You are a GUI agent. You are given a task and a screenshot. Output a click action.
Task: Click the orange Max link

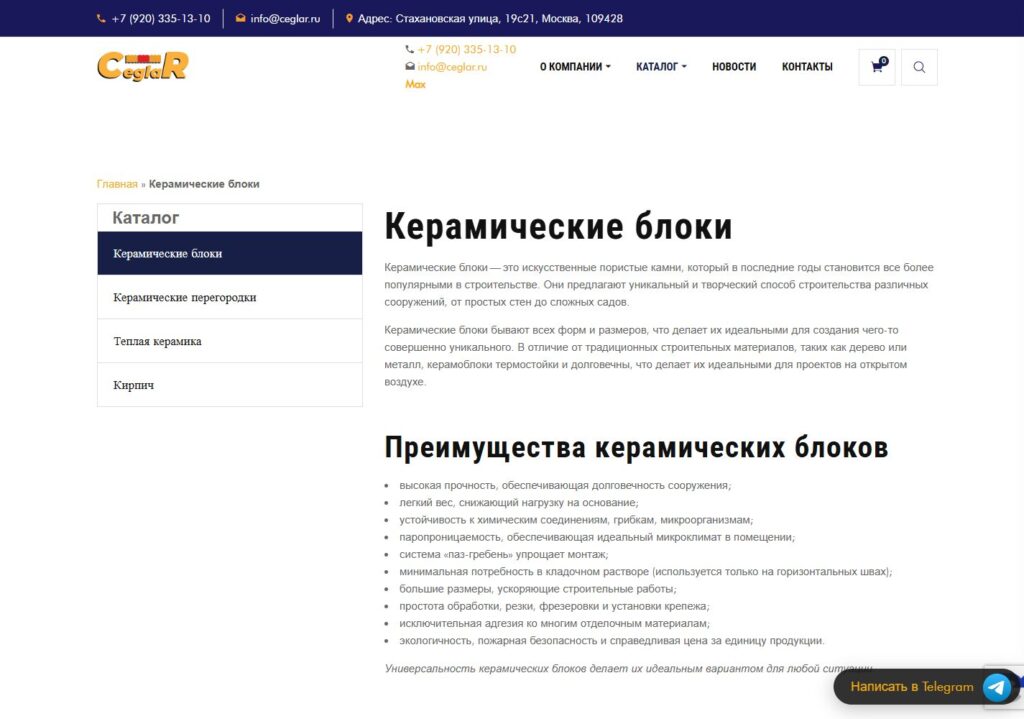point(415,84)
